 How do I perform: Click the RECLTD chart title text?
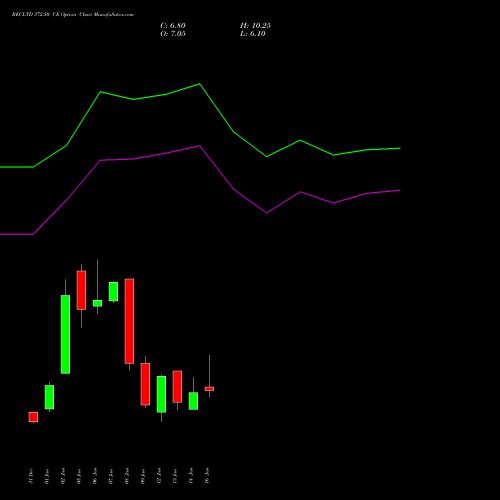[73, 15]
